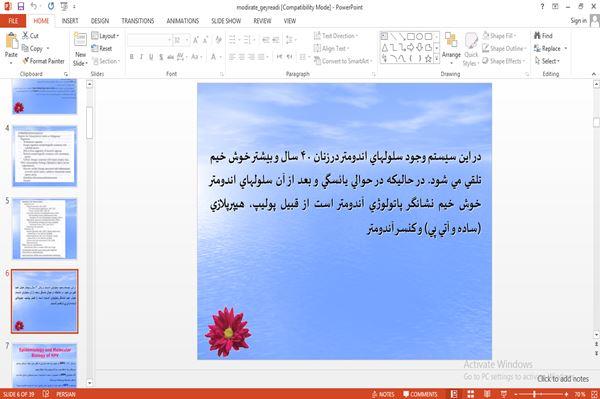
Task: Select slide 4 thumbnail
Action: pos(45,156)
